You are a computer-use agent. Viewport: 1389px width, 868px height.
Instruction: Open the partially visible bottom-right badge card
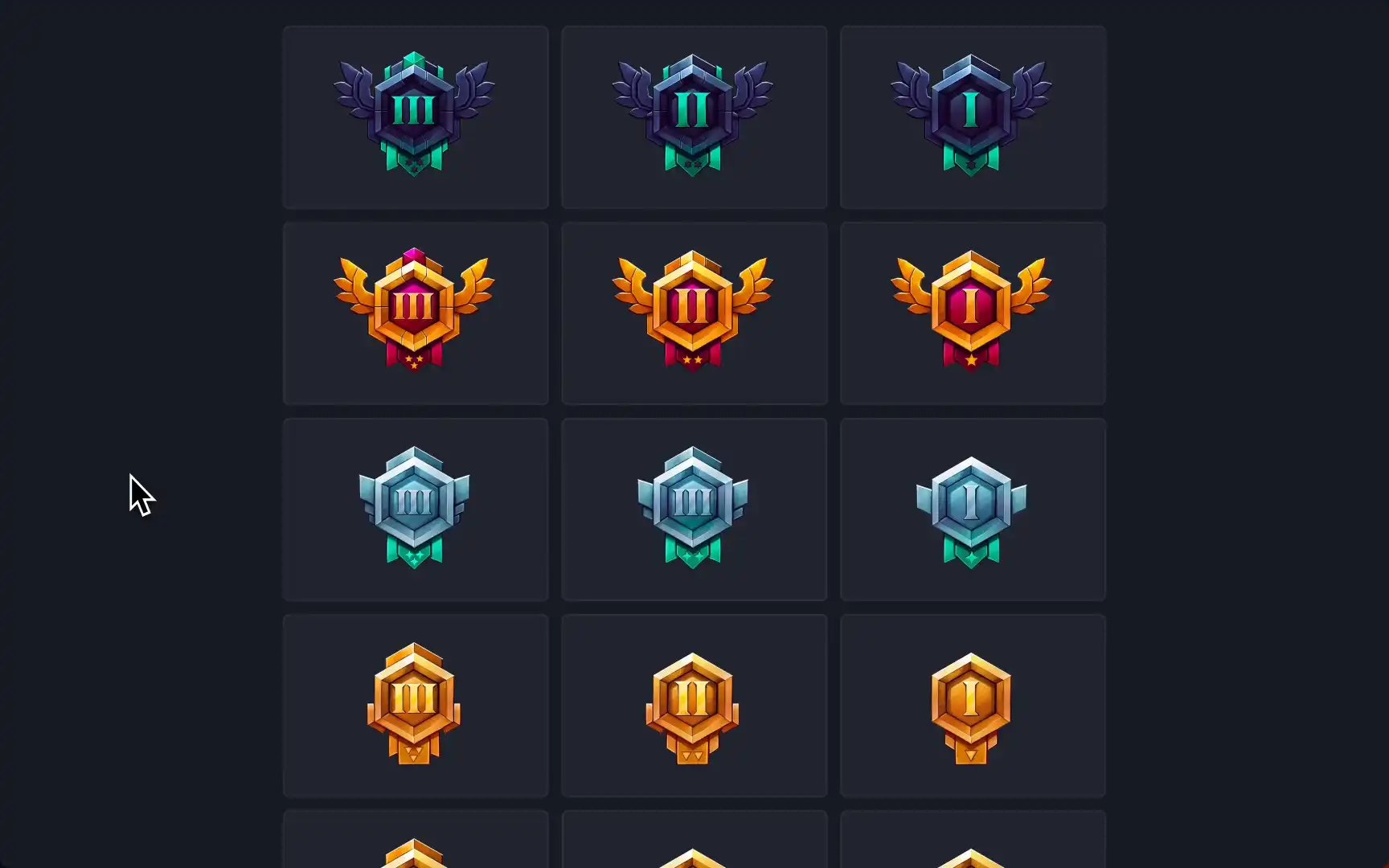973,839
